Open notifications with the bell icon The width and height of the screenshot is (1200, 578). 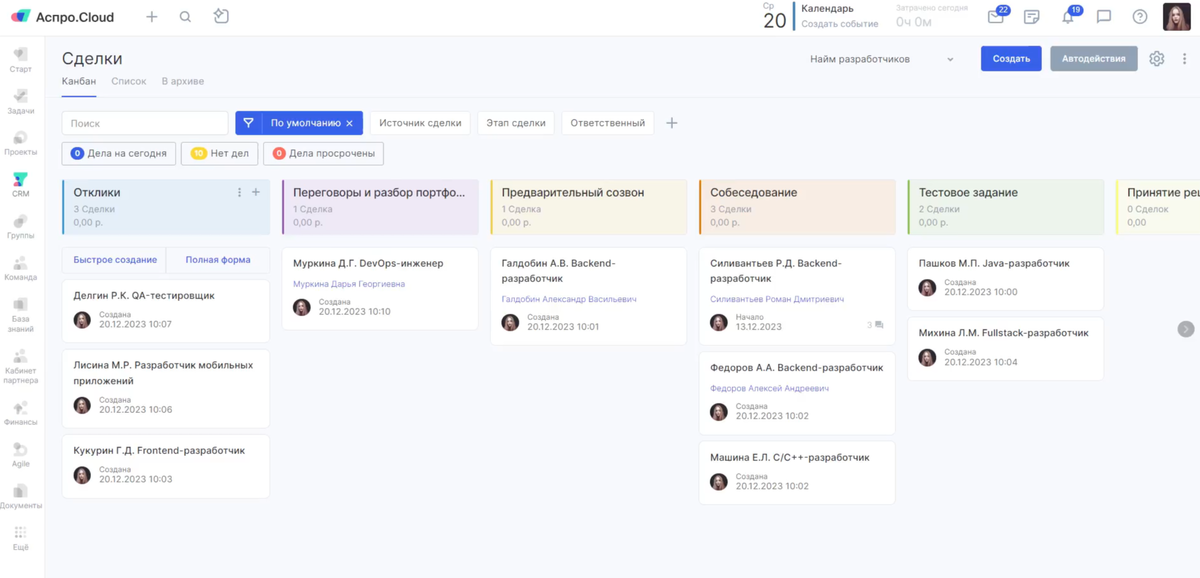pyautogui.click(x=1066, y=16)
